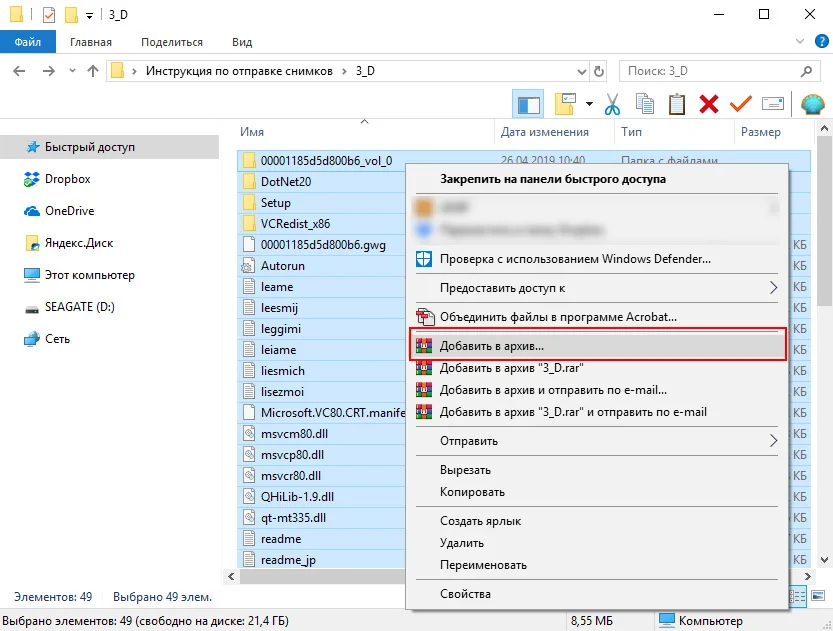Navigate up one folder level
This screenshot has width=833, height=631.
pyautogui.click(x=94, y=71)
